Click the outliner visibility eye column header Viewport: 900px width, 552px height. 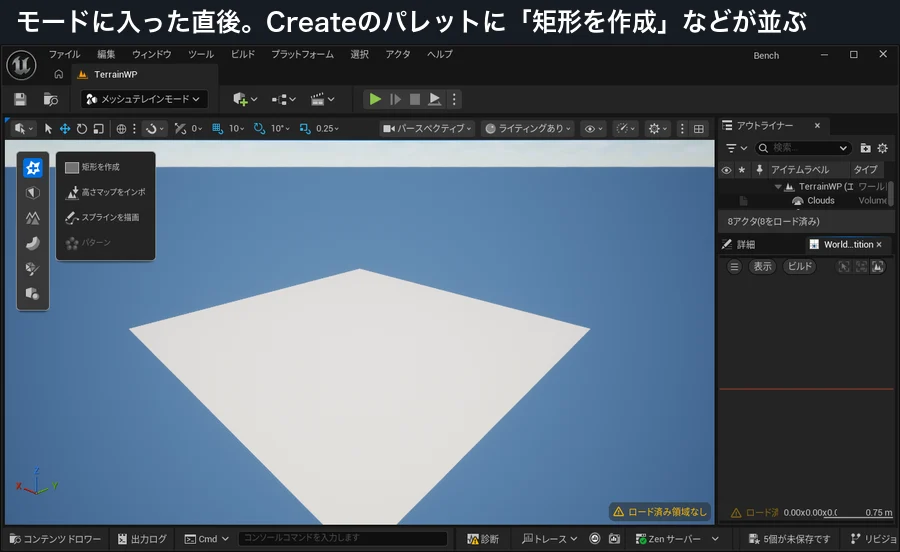point(726,170)
